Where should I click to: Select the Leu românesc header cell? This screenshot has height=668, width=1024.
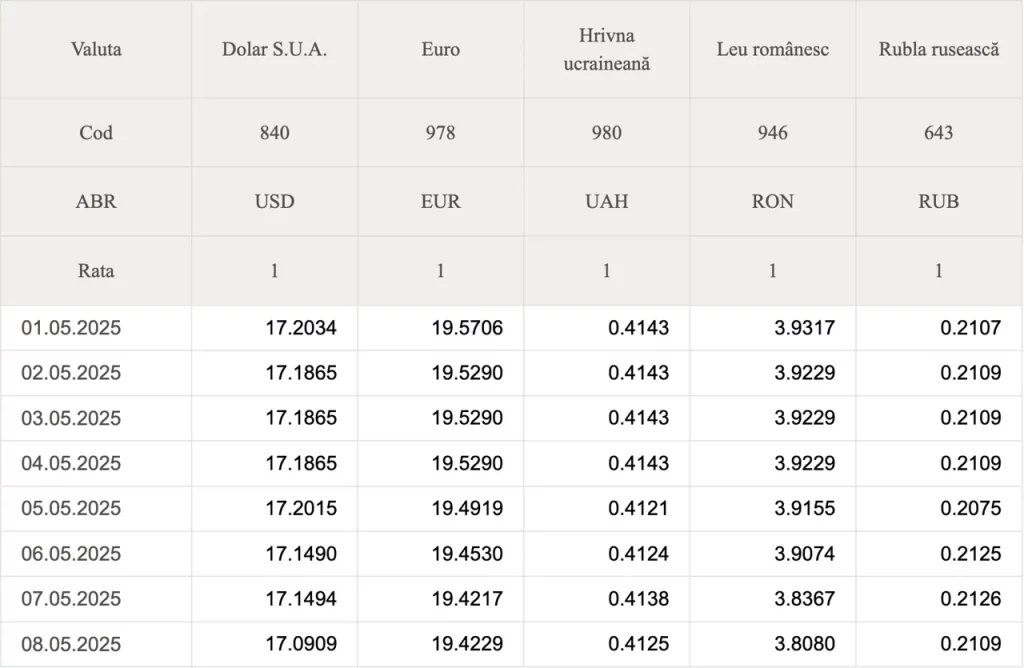[x=773, y=50]
